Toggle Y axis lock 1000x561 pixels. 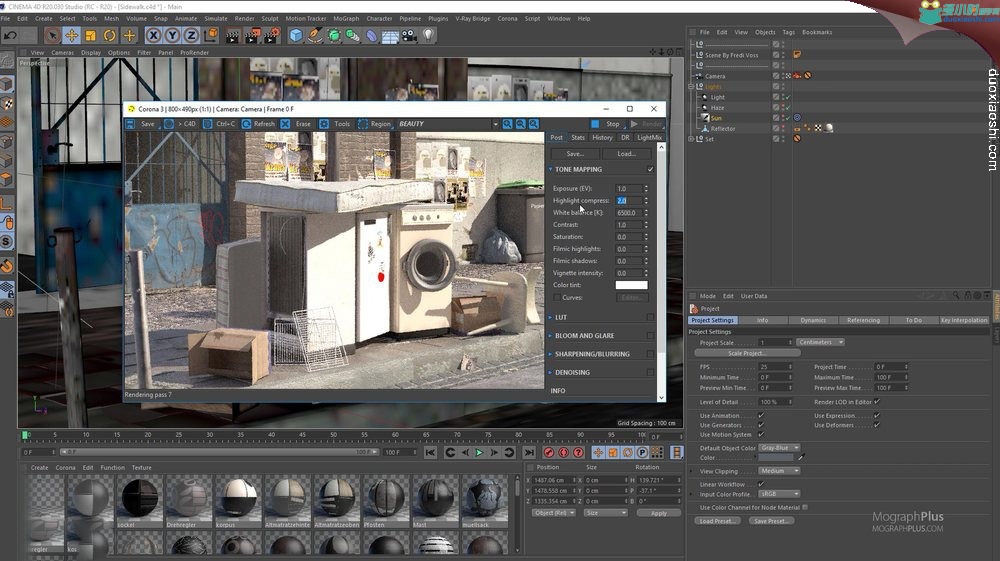tap(172, 36)
